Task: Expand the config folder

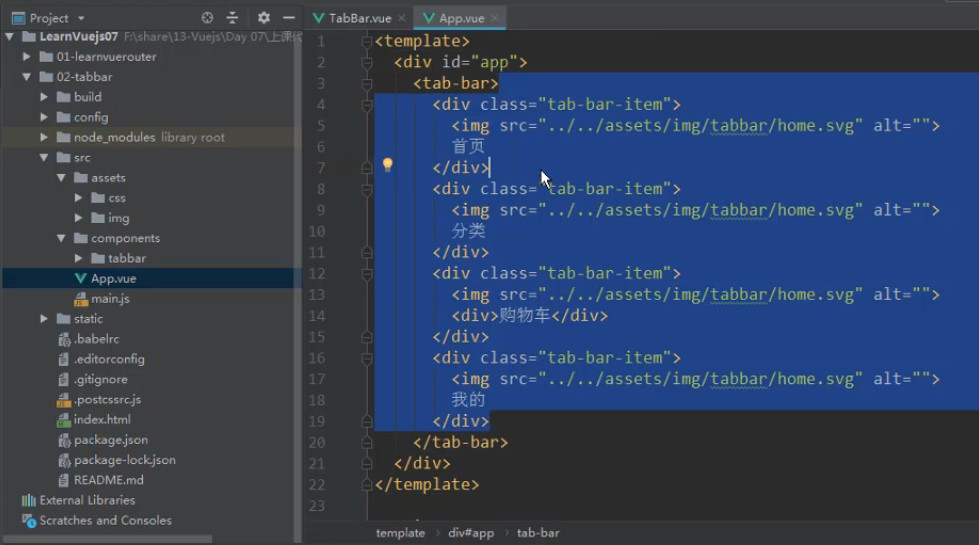Action: 44,117
